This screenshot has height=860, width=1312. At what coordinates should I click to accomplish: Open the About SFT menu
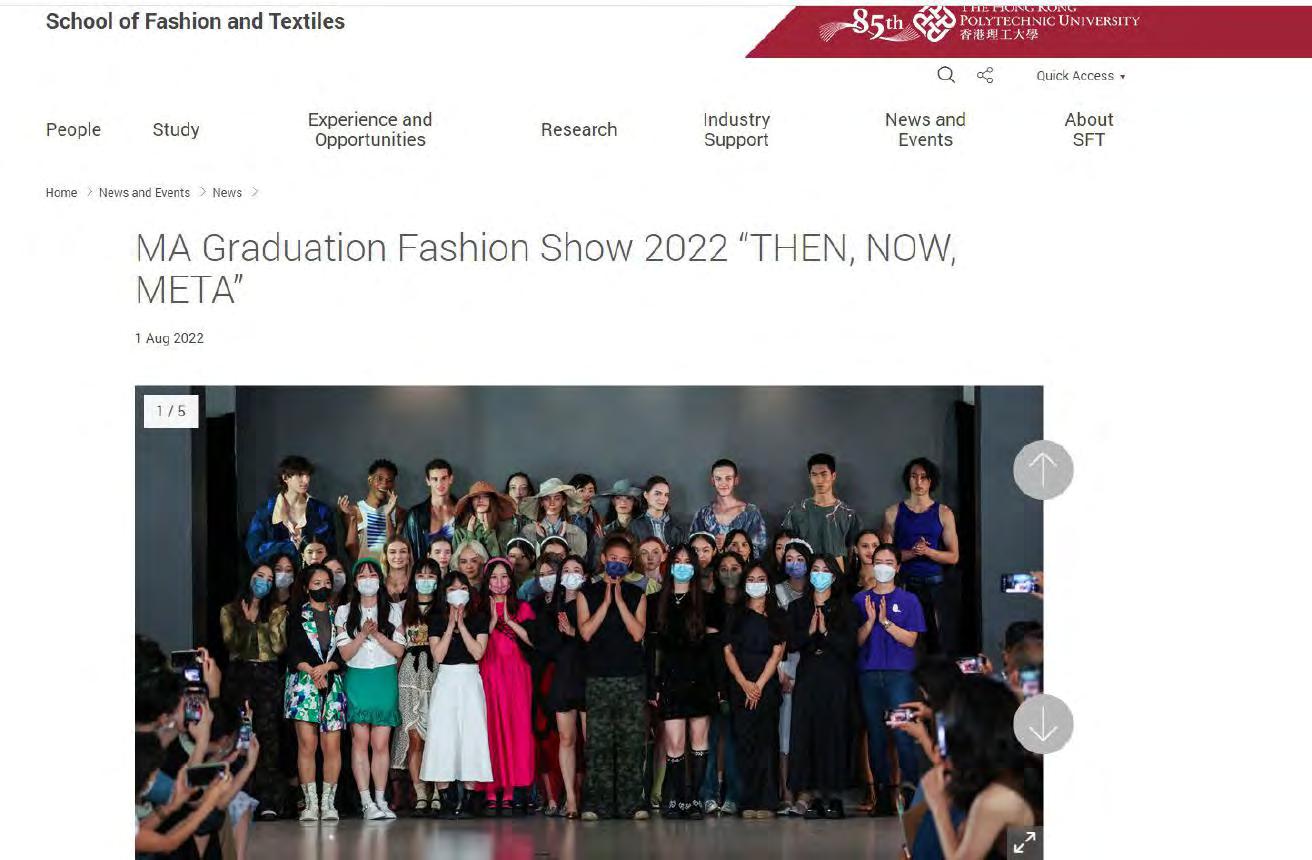[x=1088, y=129]
